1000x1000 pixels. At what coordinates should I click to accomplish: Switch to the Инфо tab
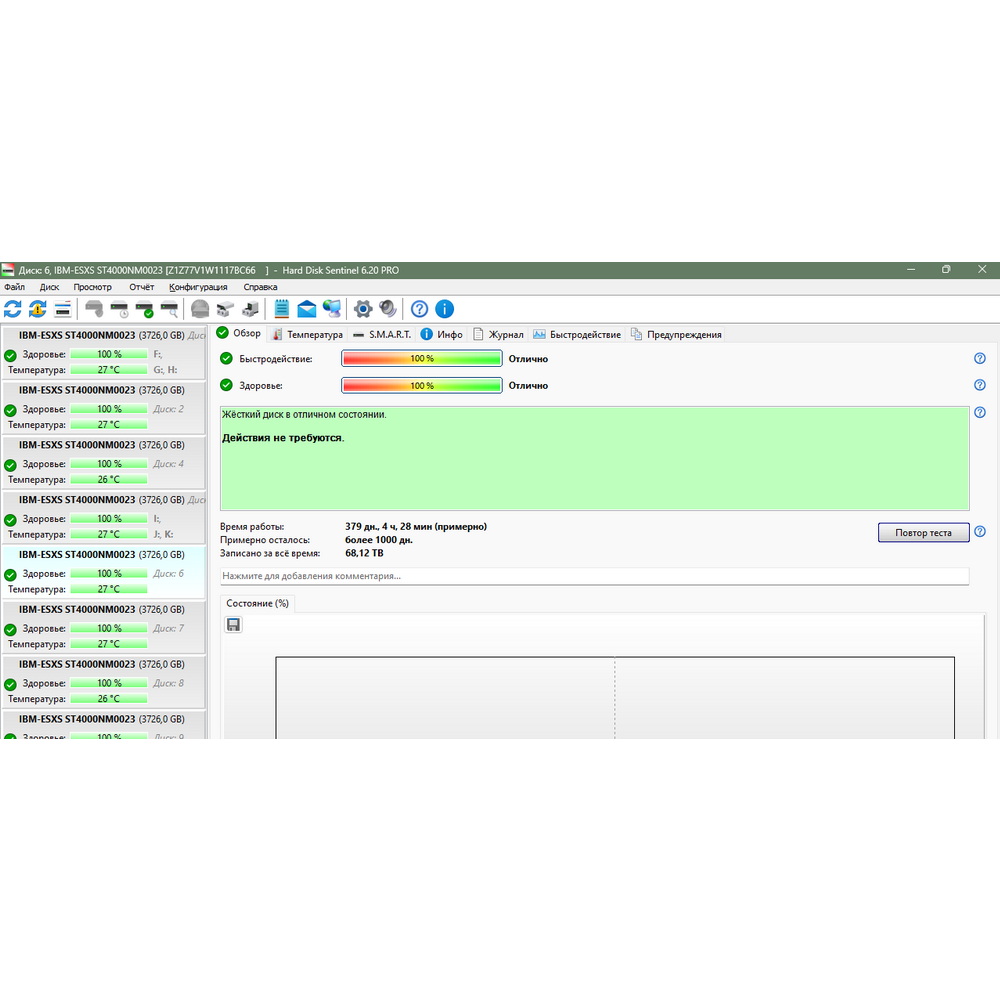(442, 334)
